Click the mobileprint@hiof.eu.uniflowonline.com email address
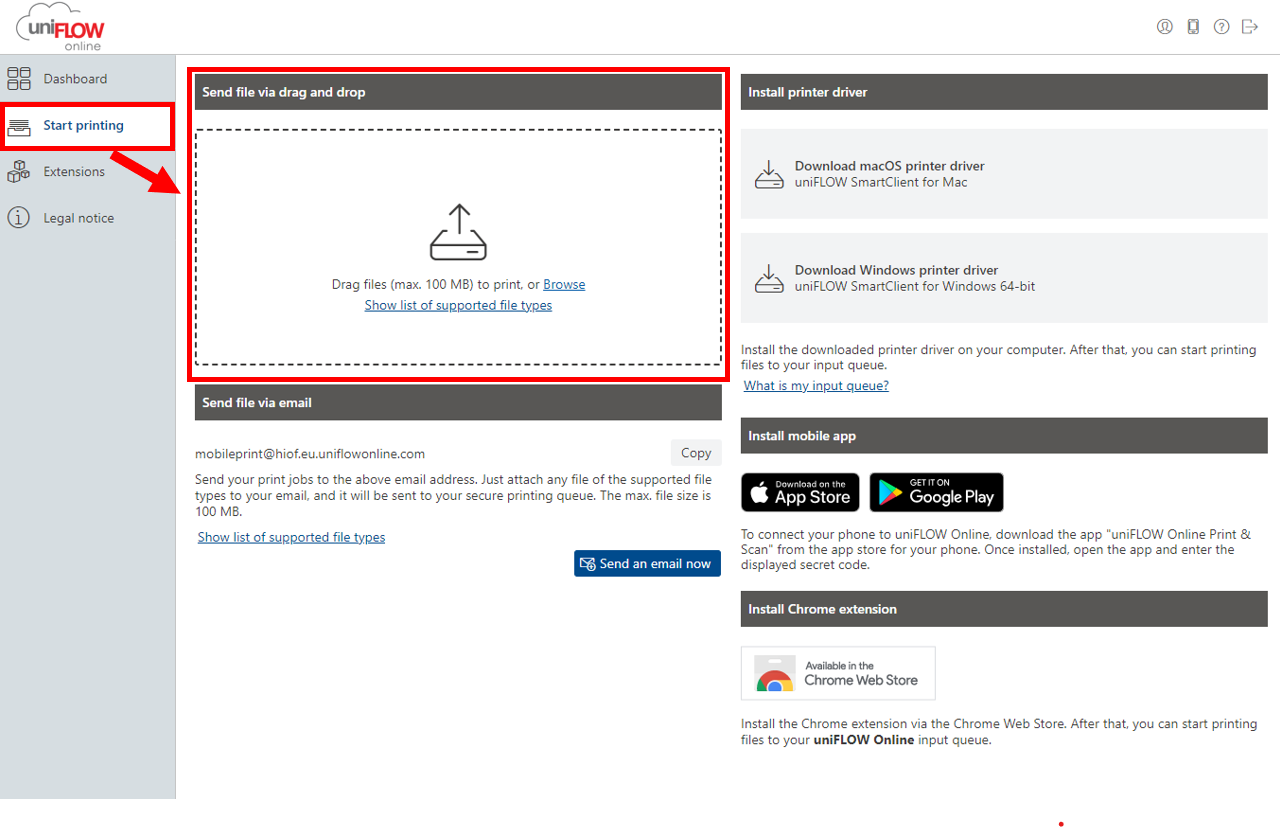 [310, 454]
